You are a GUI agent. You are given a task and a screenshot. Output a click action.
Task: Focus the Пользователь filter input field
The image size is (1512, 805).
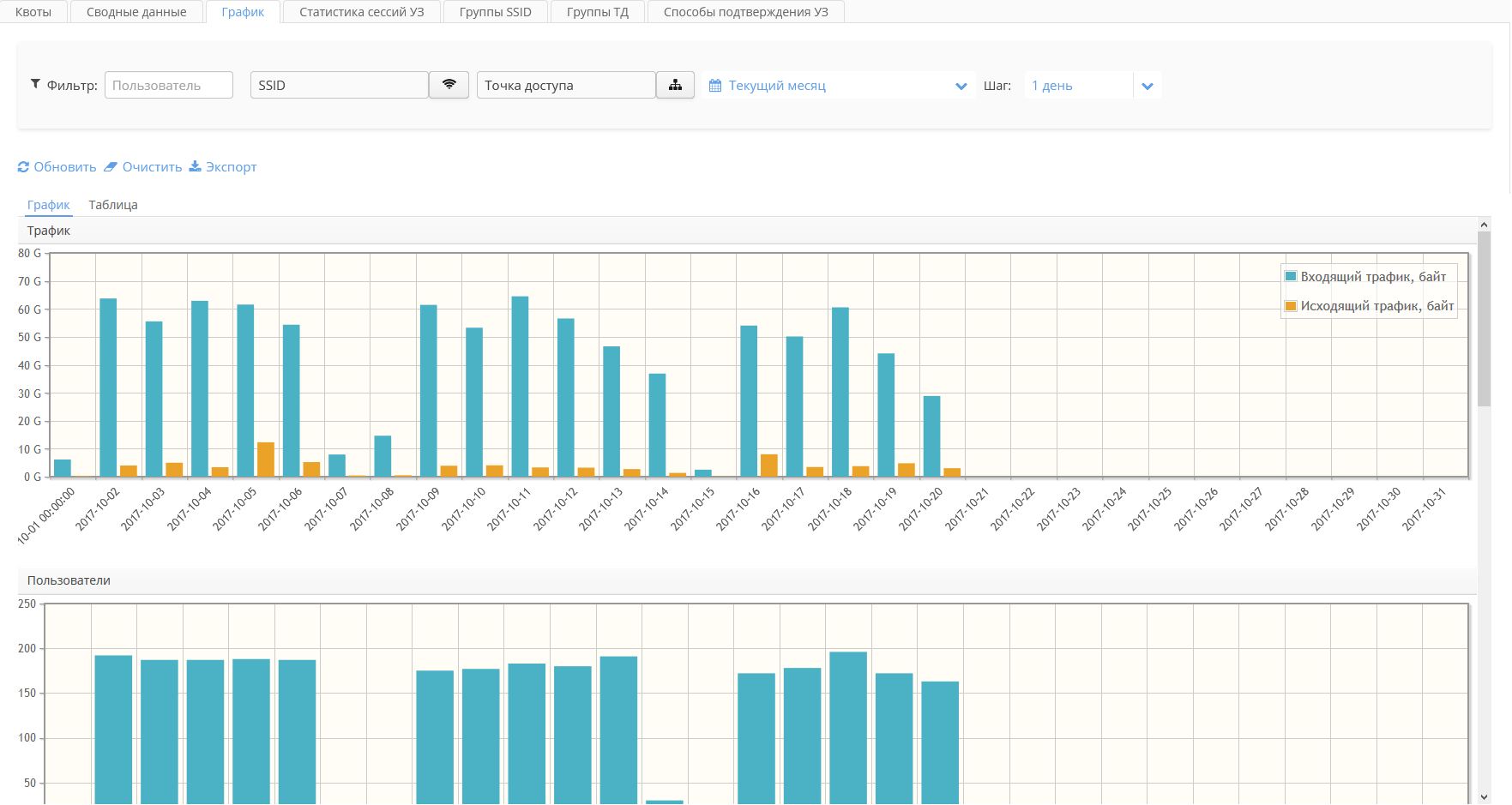(x=169, y=86)
